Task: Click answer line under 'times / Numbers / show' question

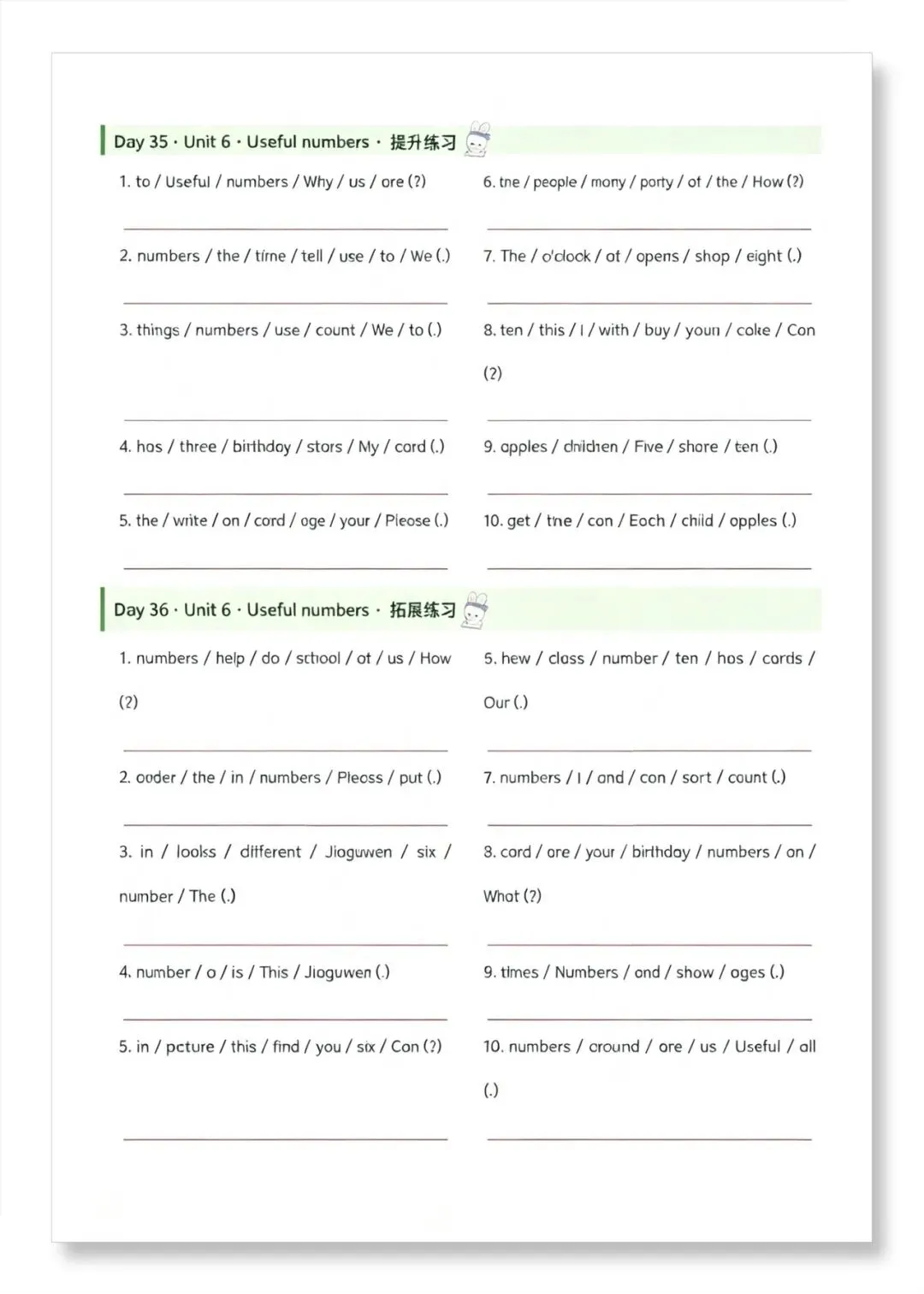Action: 649,1019
